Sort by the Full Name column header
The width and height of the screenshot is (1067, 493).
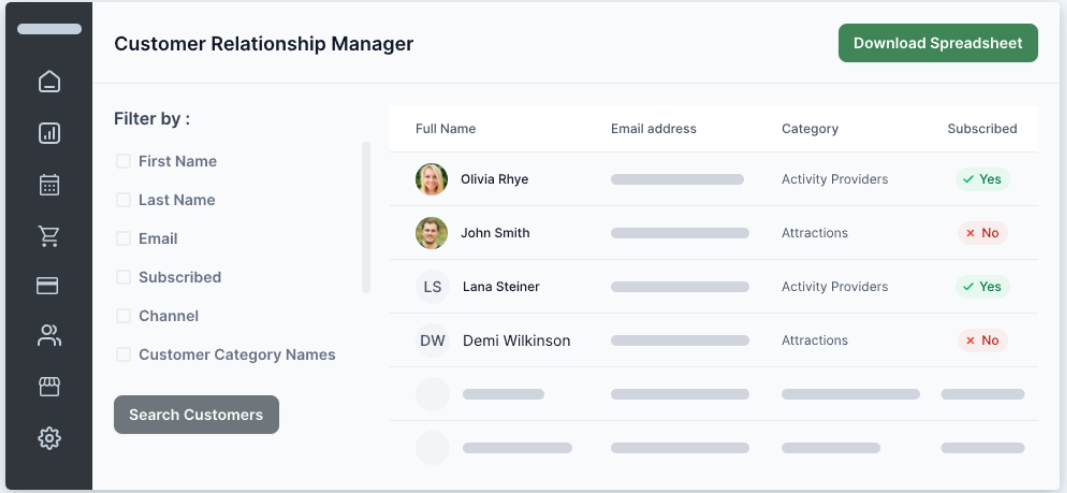tap(446, 129)
